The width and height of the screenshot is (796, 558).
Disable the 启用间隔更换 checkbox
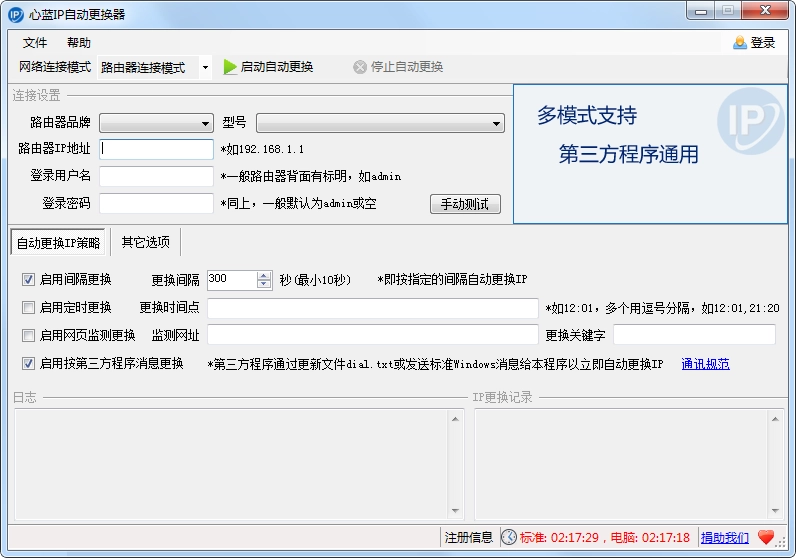click(28, 279)
